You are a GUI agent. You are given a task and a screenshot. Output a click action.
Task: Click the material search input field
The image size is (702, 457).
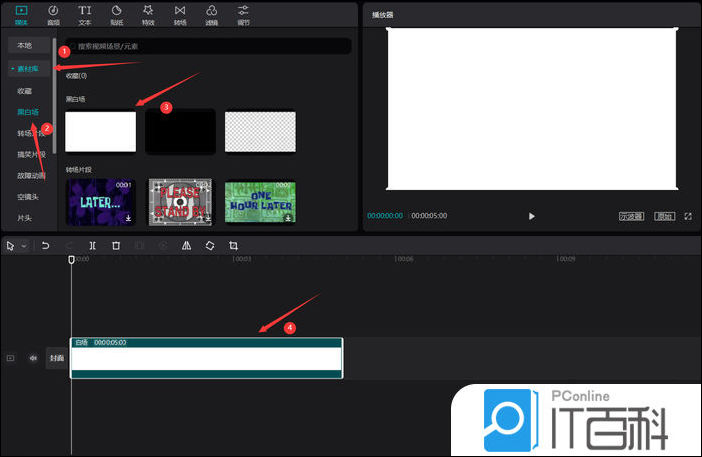[x=209, y=46]
